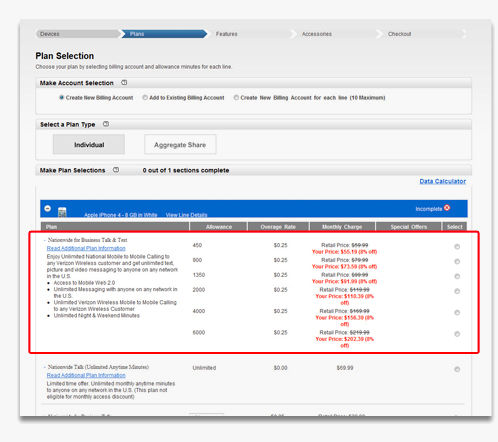The image size is (498, 442).
Task: Click 'Access to Mobile Web 2.0' bullet
Action: coord(84,283)
